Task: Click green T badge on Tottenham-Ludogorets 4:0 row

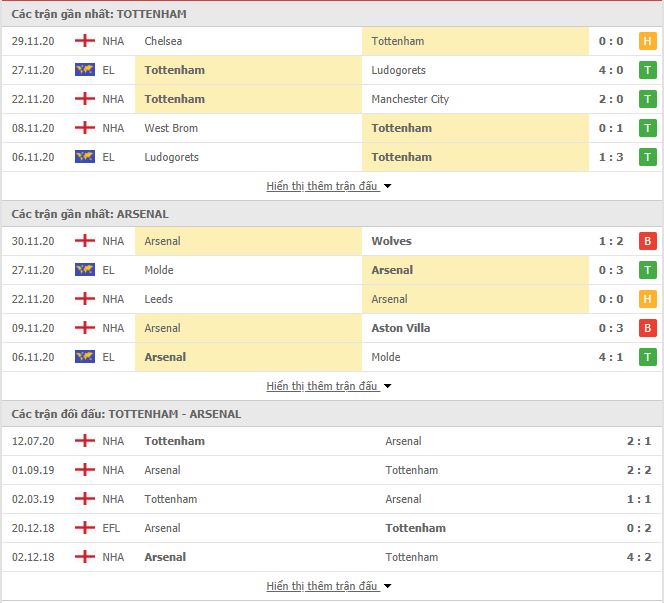Action: tap(647, 70)
